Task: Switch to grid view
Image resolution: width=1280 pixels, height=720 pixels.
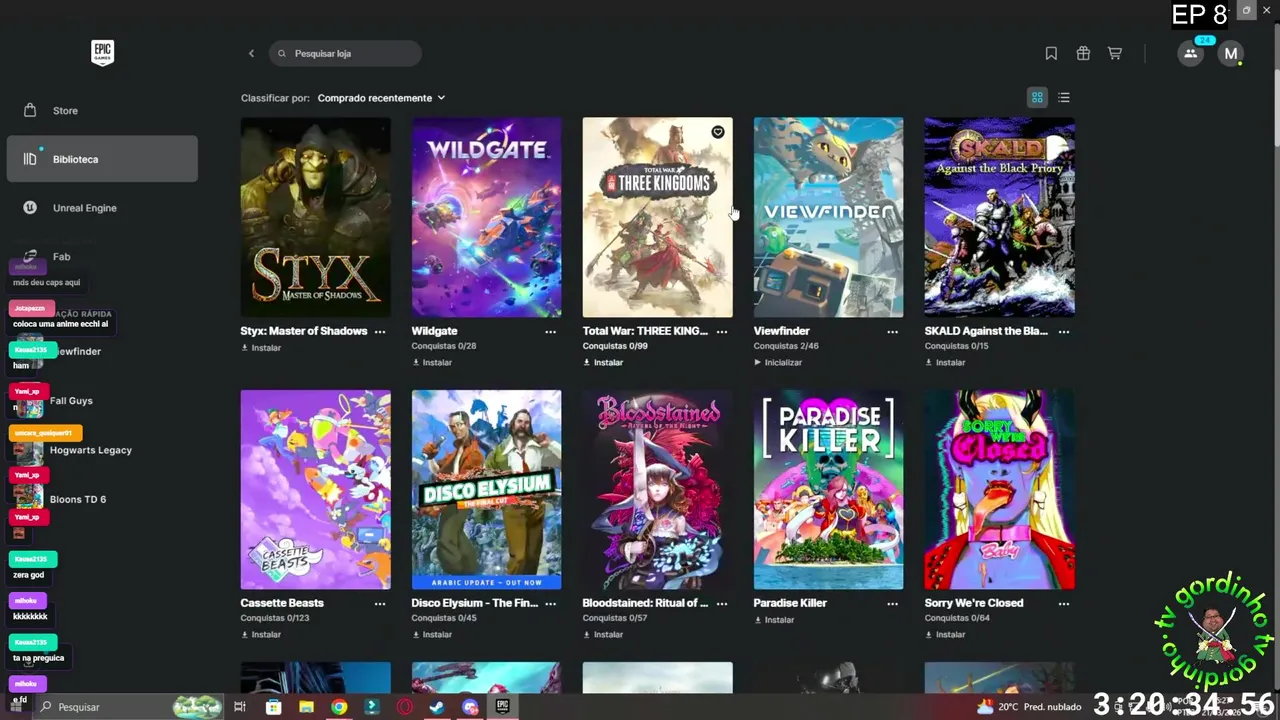Action: 1037,97
